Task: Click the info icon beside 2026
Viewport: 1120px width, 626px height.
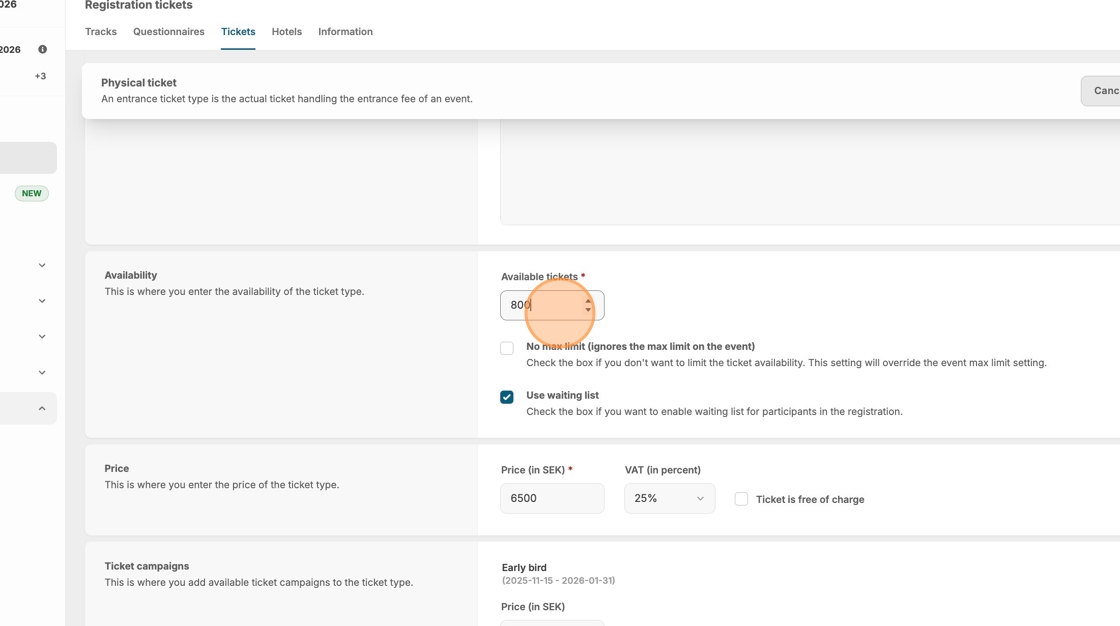Action: [x=42, y=49]
